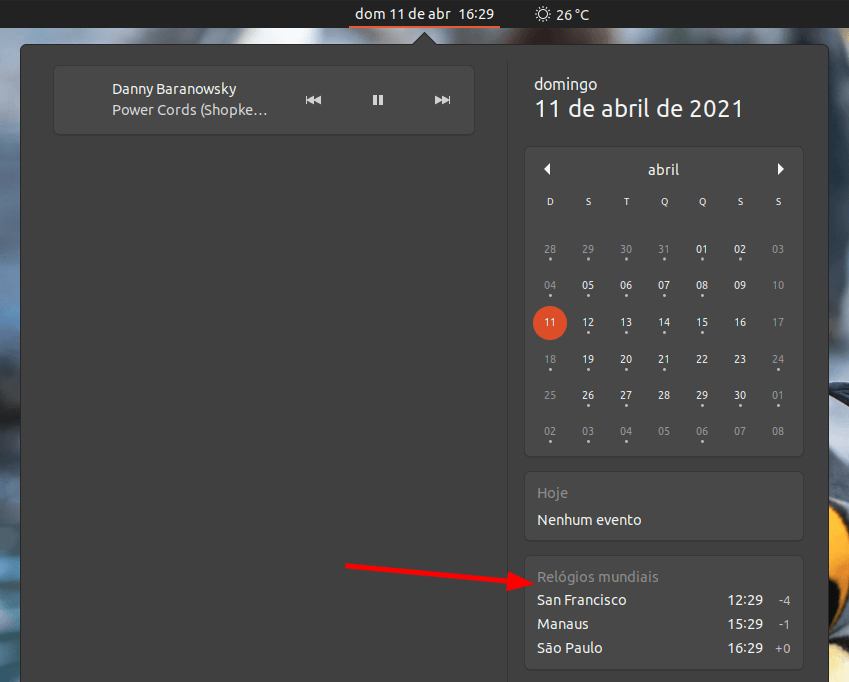Click the weather sun icon in top bar
849x682 pixels.
pos(542,14)
